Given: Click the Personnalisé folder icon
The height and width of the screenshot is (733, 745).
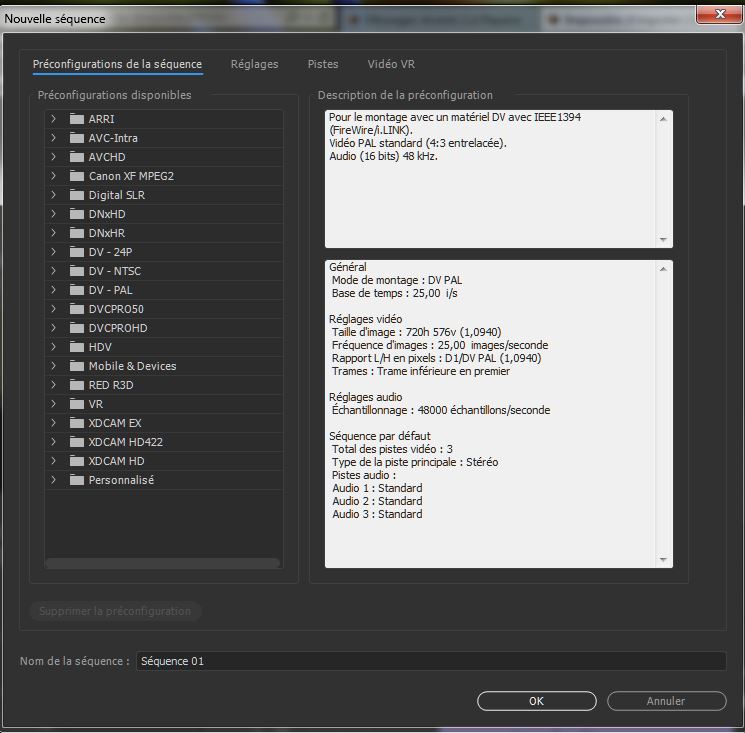Looking at the screenshot, I should click(x=77, y=480).
